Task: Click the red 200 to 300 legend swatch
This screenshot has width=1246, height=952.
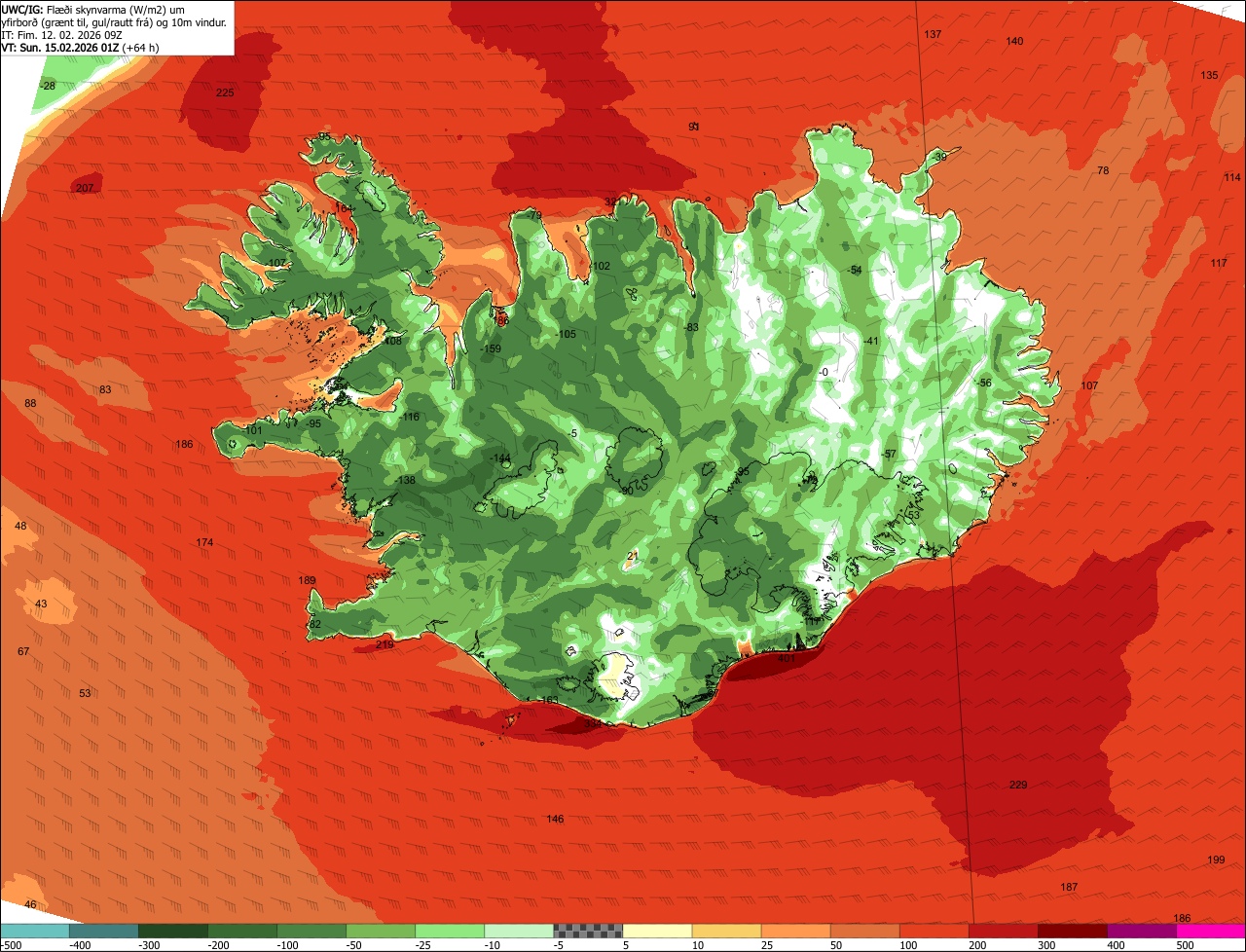Action: (1003, 932)
